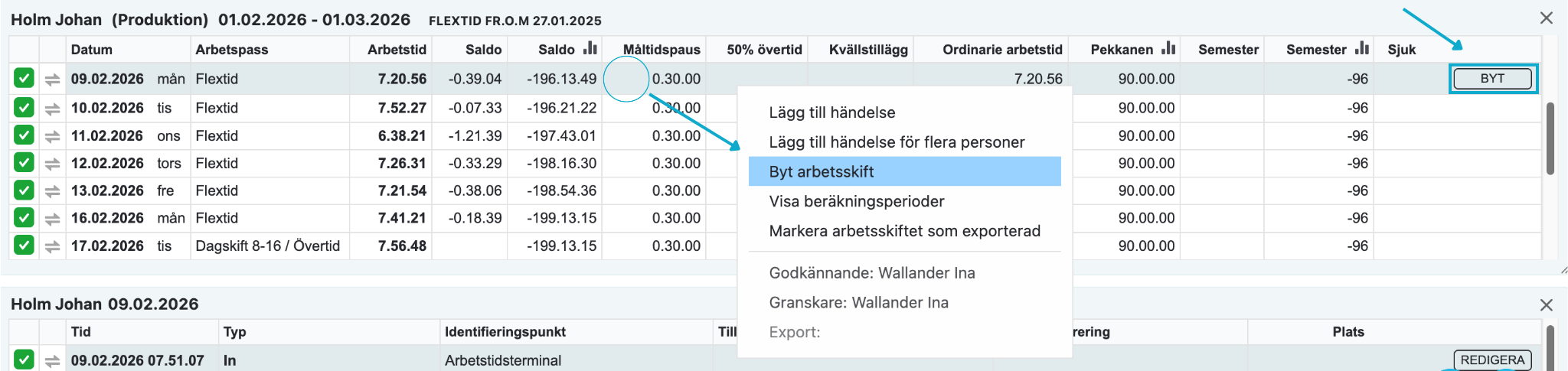The width and height of the screenshot is (1568, 371).
Task: Open bar chart icon in Pekkanen column header
Action: point(1168,48)
